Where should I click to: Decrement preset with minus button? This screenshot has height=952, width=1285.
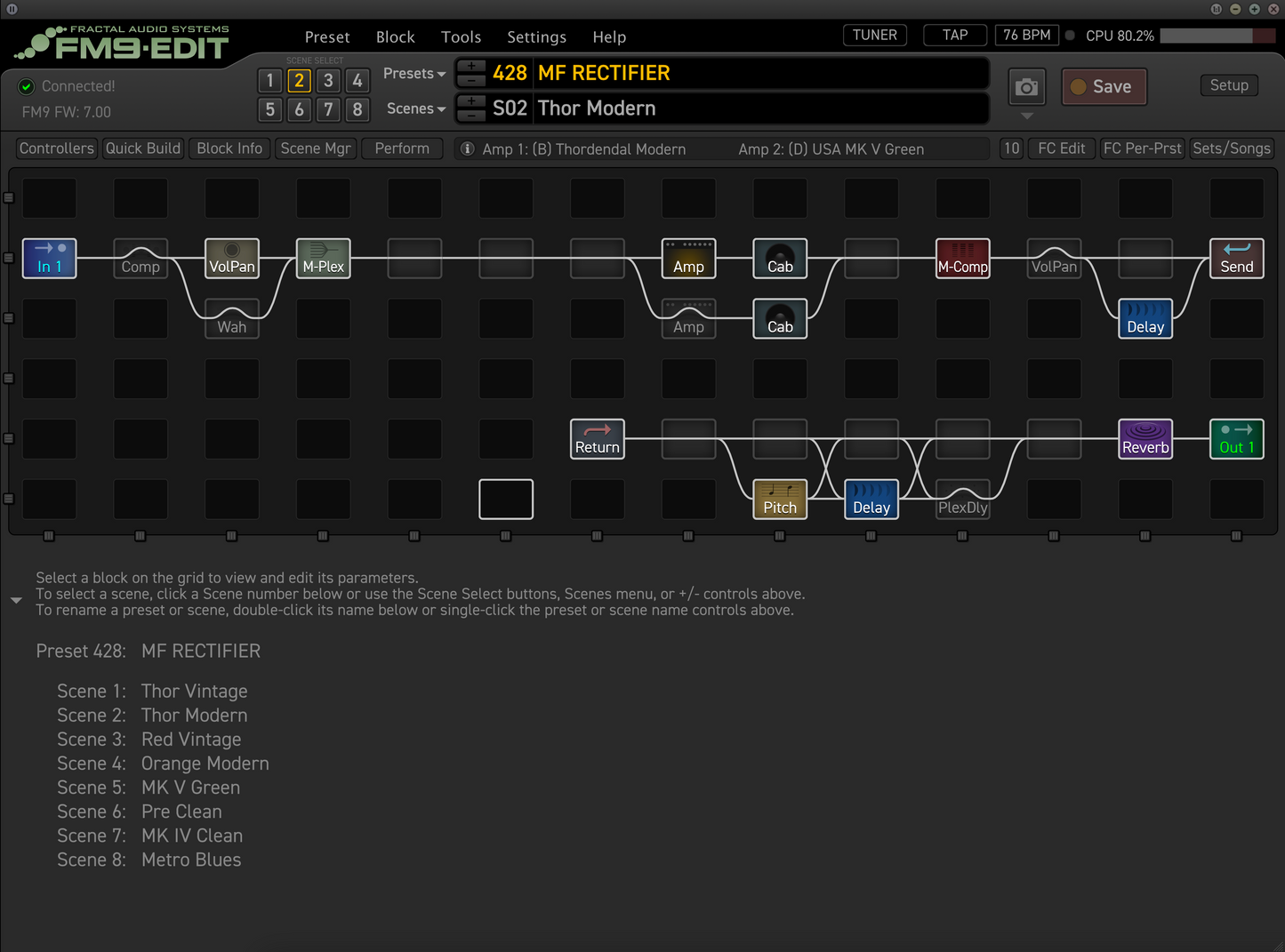point(471,80)
